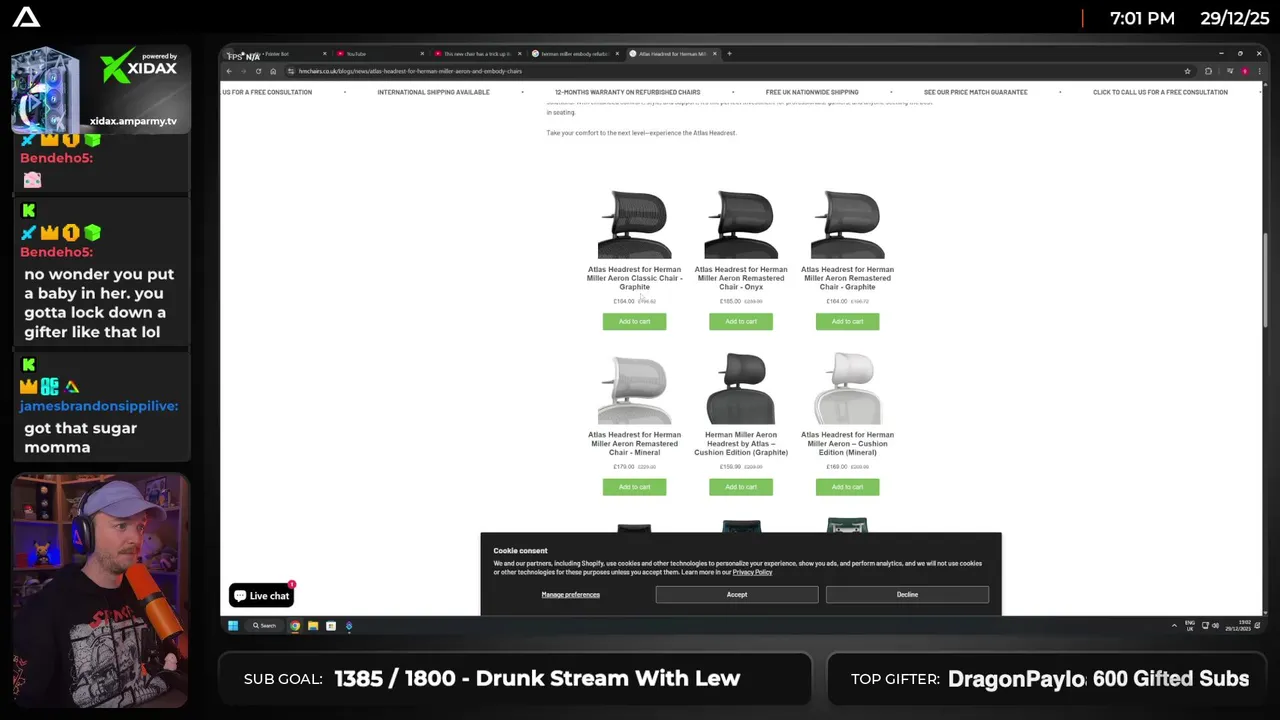The height and width of the screenshot is (720, 1280).
Task: Open 'Cushion Edition (Mineral)' product title
Action: pos(847,444)
